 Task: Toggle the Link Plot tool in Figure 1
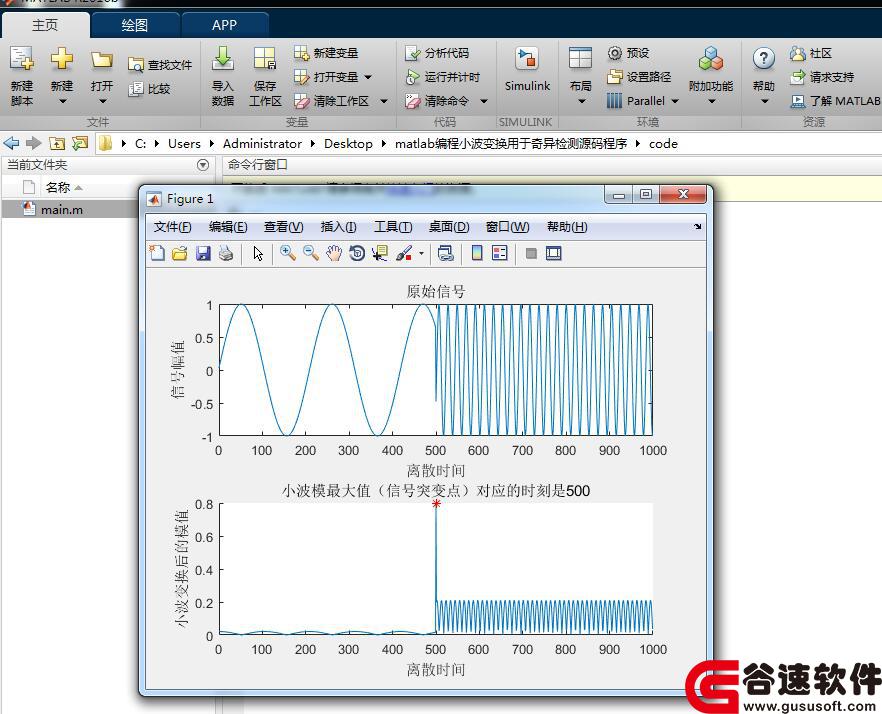446,253
